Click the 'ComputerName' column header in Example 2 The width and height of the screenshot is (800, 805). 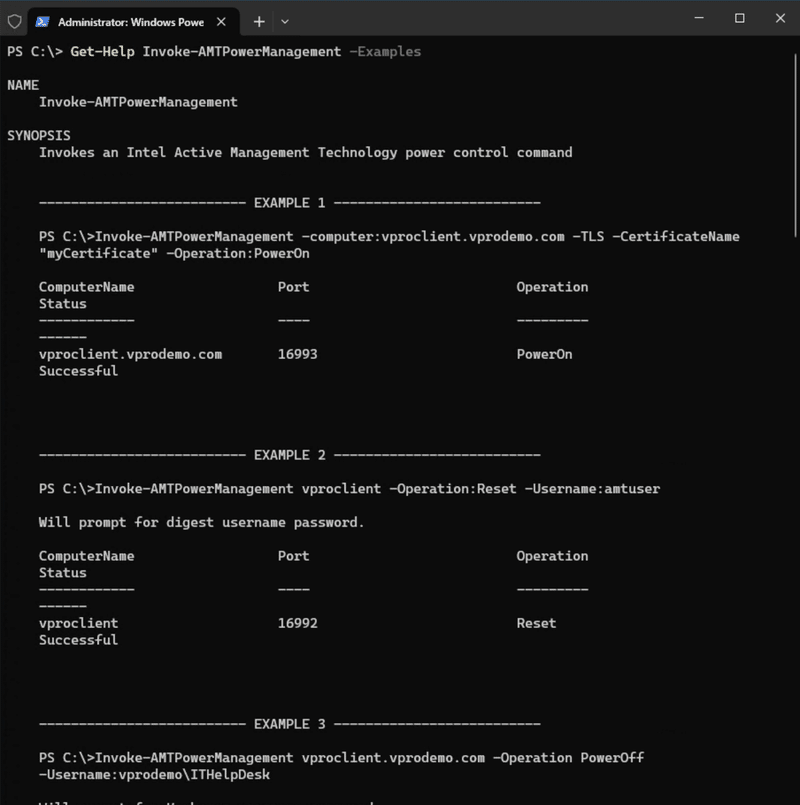tap(87, 556)
